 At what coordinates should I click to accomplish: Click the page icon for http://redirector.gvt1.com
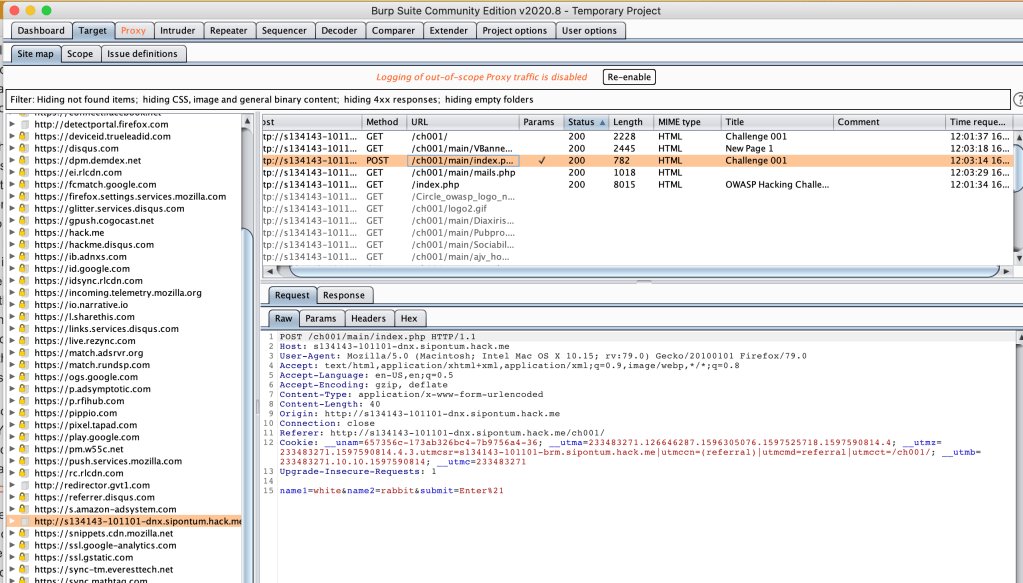point(24,485)
